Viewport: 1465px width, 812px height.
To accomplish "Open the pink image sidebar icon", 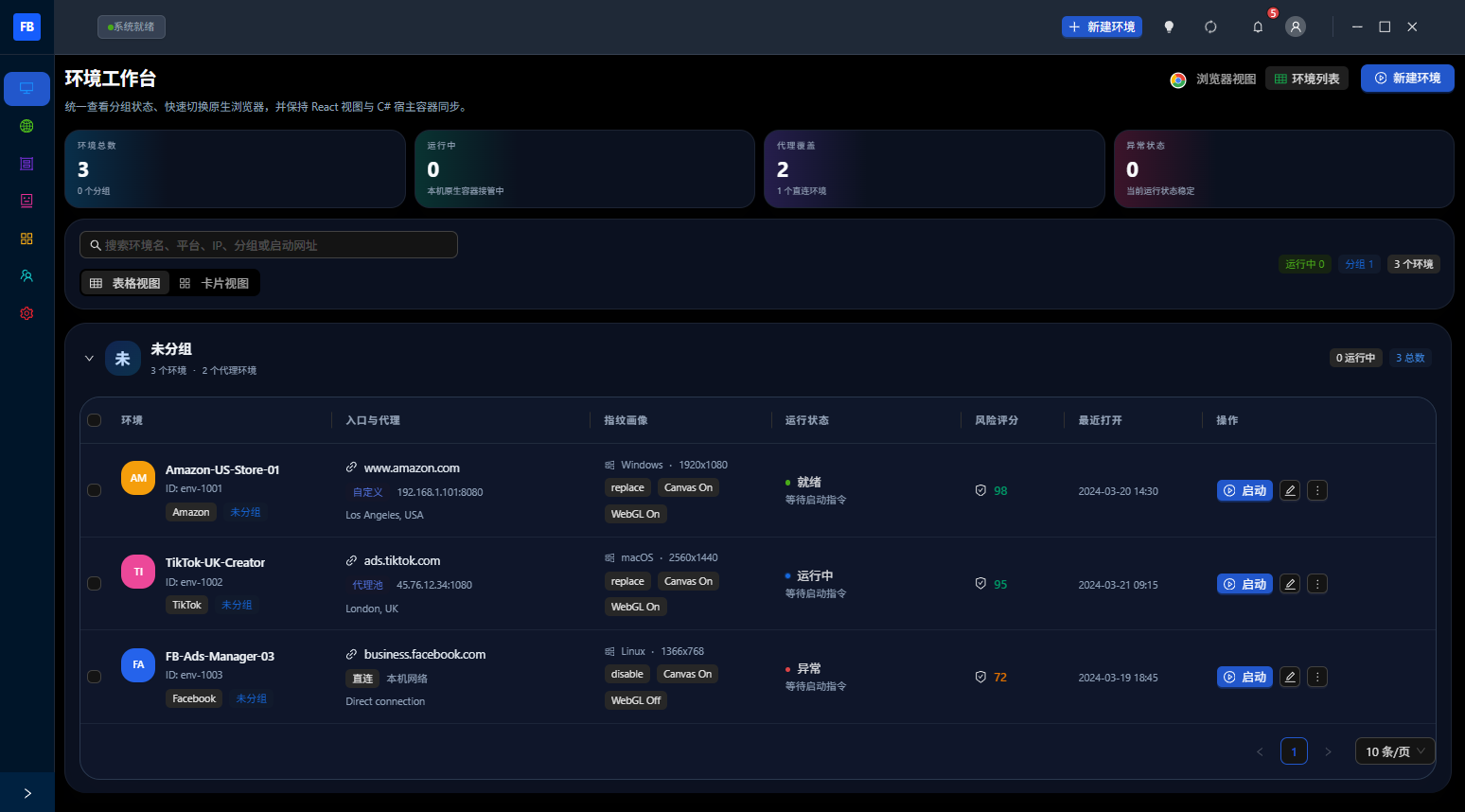I will click(x=26, y=201).
